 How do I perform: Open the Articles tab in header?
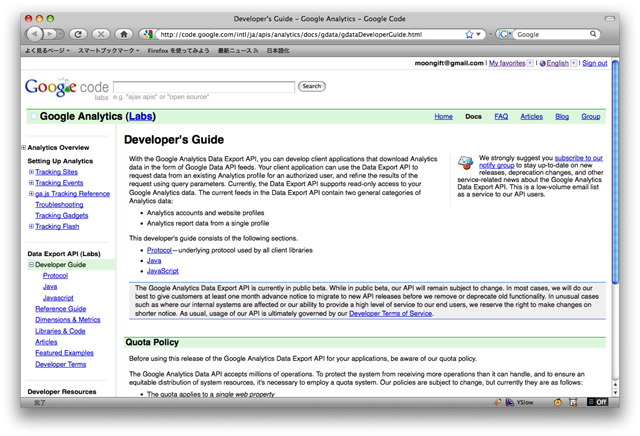(x=531, y=116)
